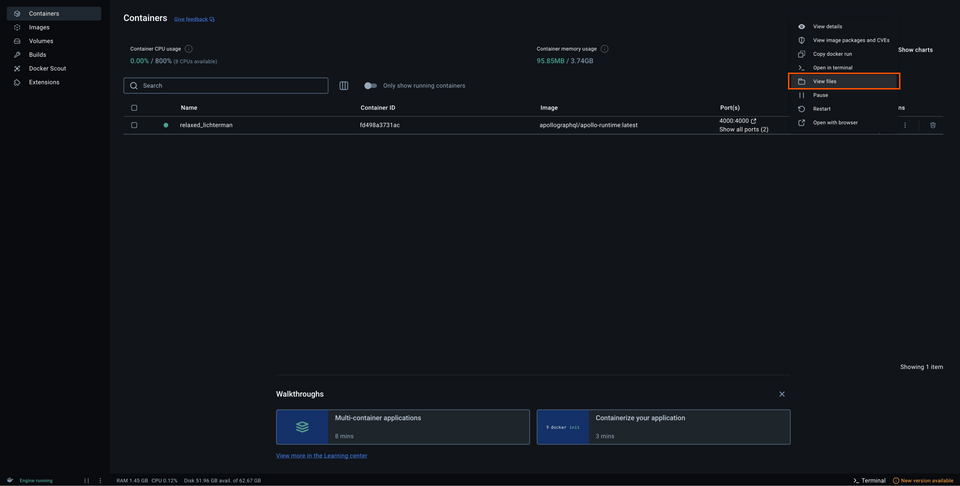Click in the container Search field
Screen dimensions: 960x486
pyautogui.click(x=230, y=86)
